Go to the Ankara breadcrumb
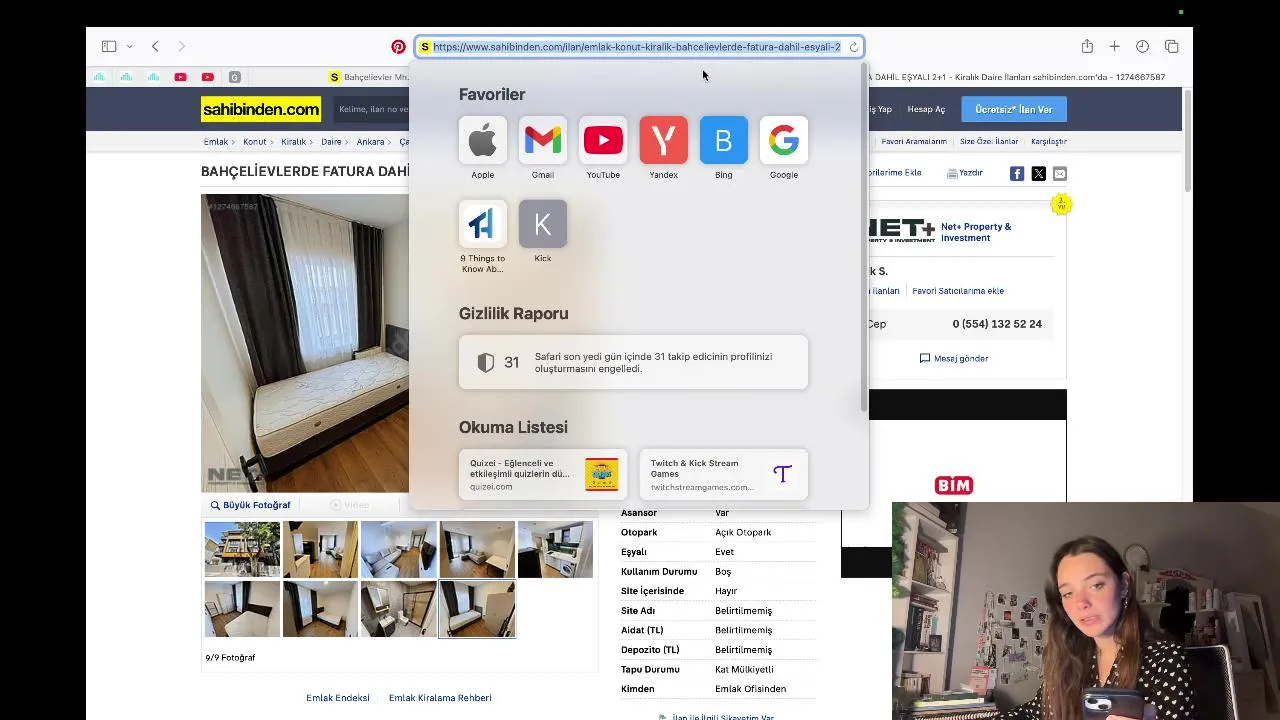 (x=370, y=142)
